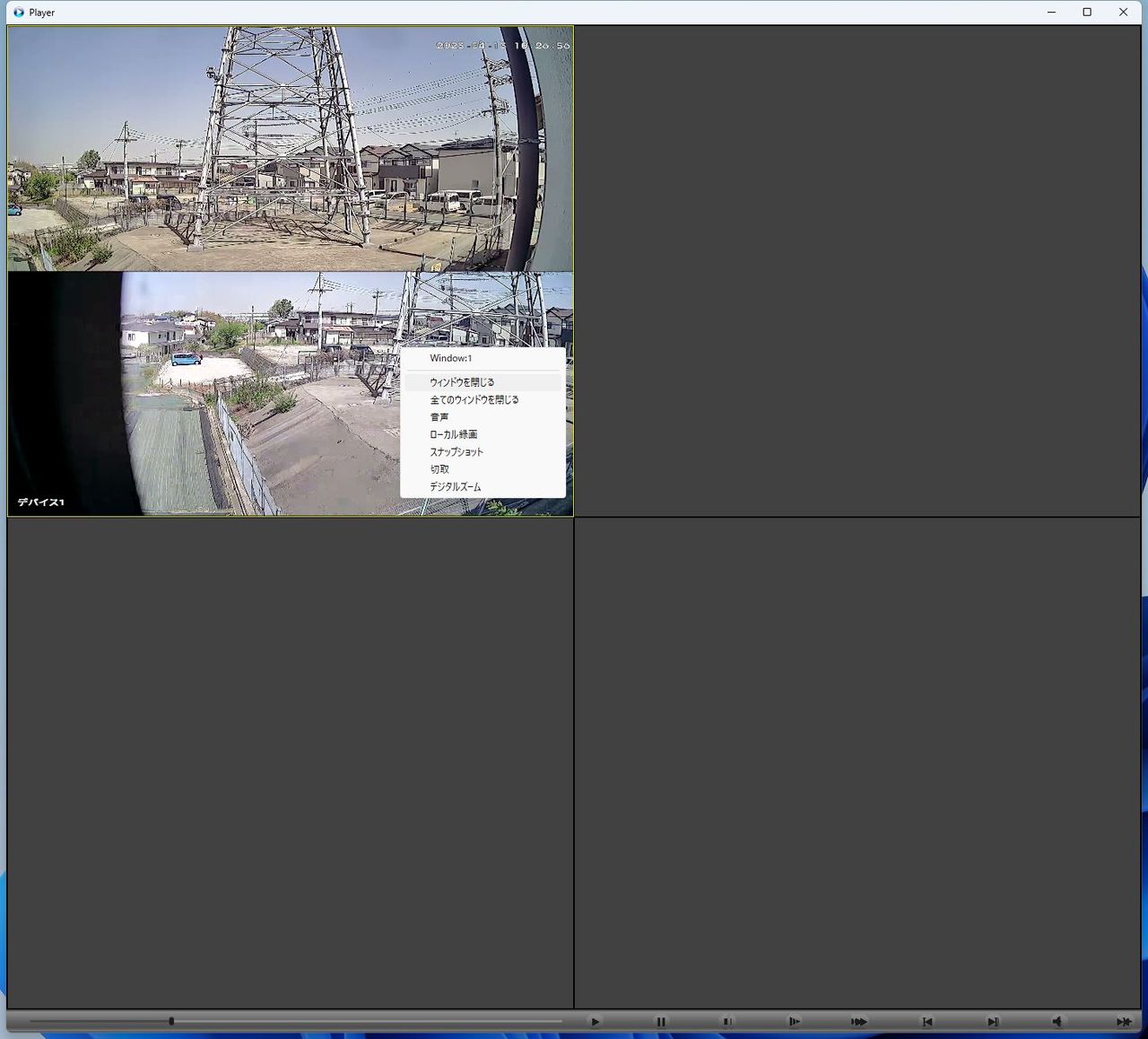Stop playback with the stop icon

pyautogui.click(x=727, y=1021)
